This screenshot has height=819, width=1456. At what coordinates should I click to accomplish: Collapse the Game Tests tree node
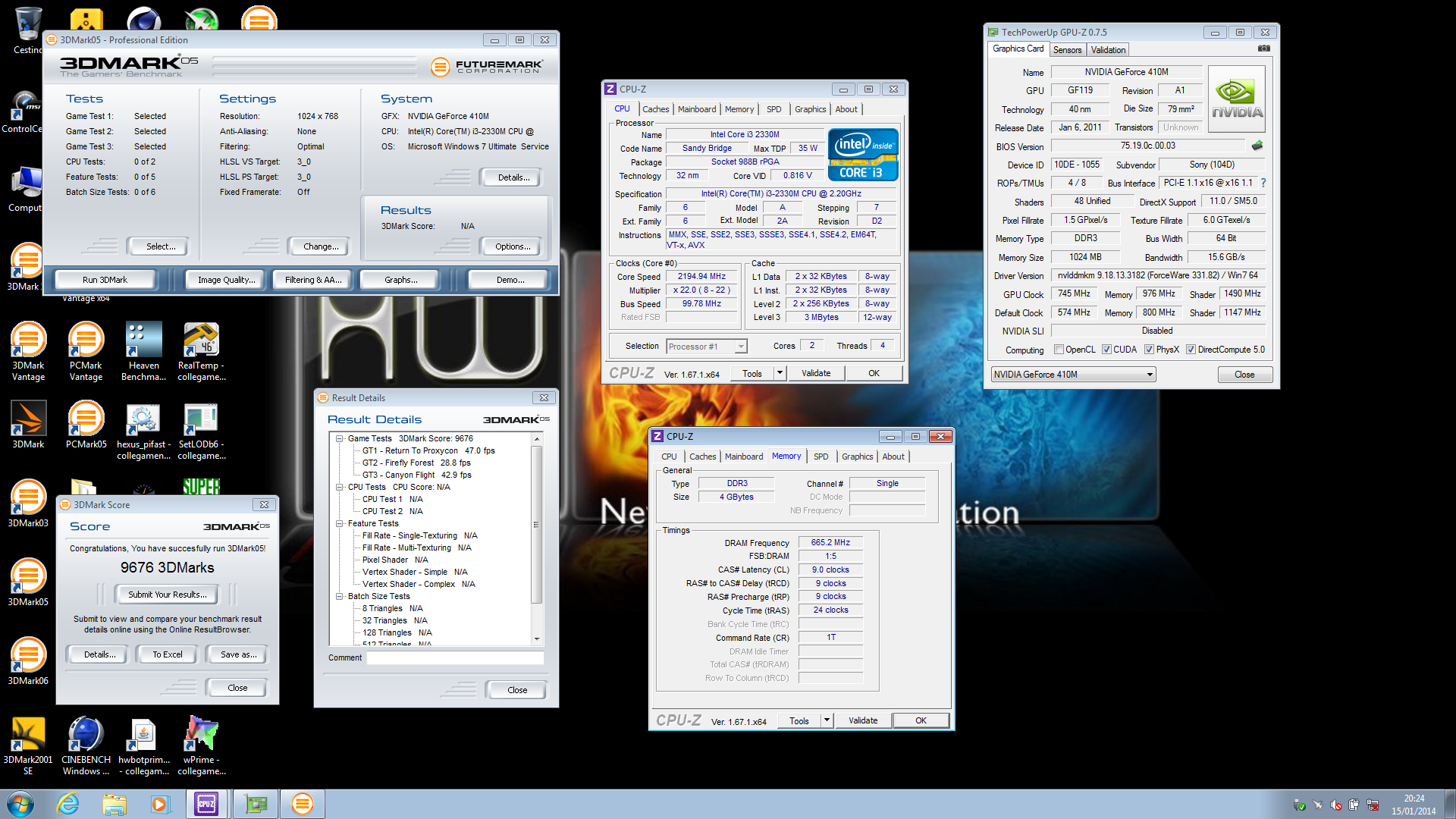pos(340,439)
